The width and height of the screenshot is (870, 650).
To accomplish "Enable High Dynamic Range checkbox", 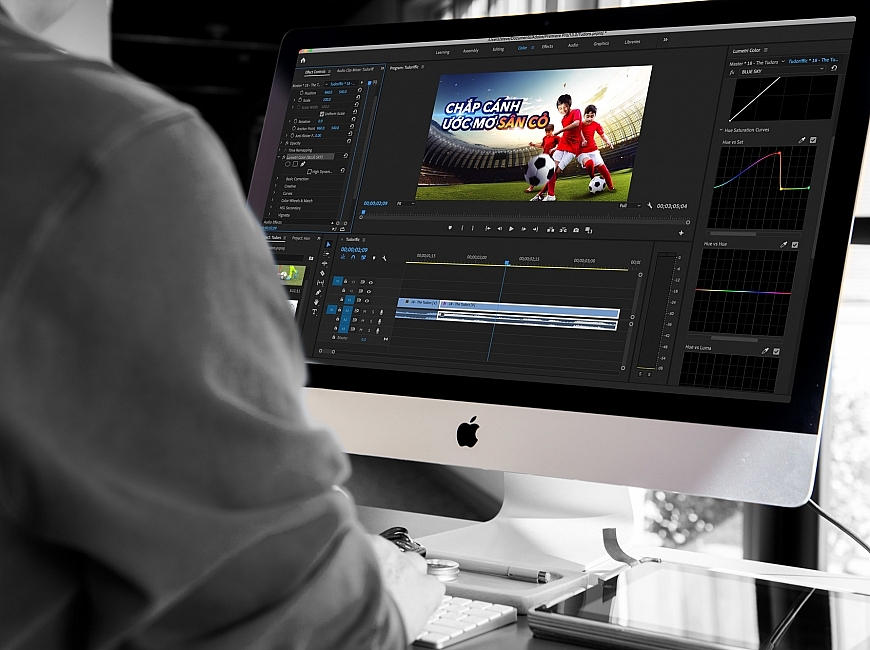I will coord(309,172).
